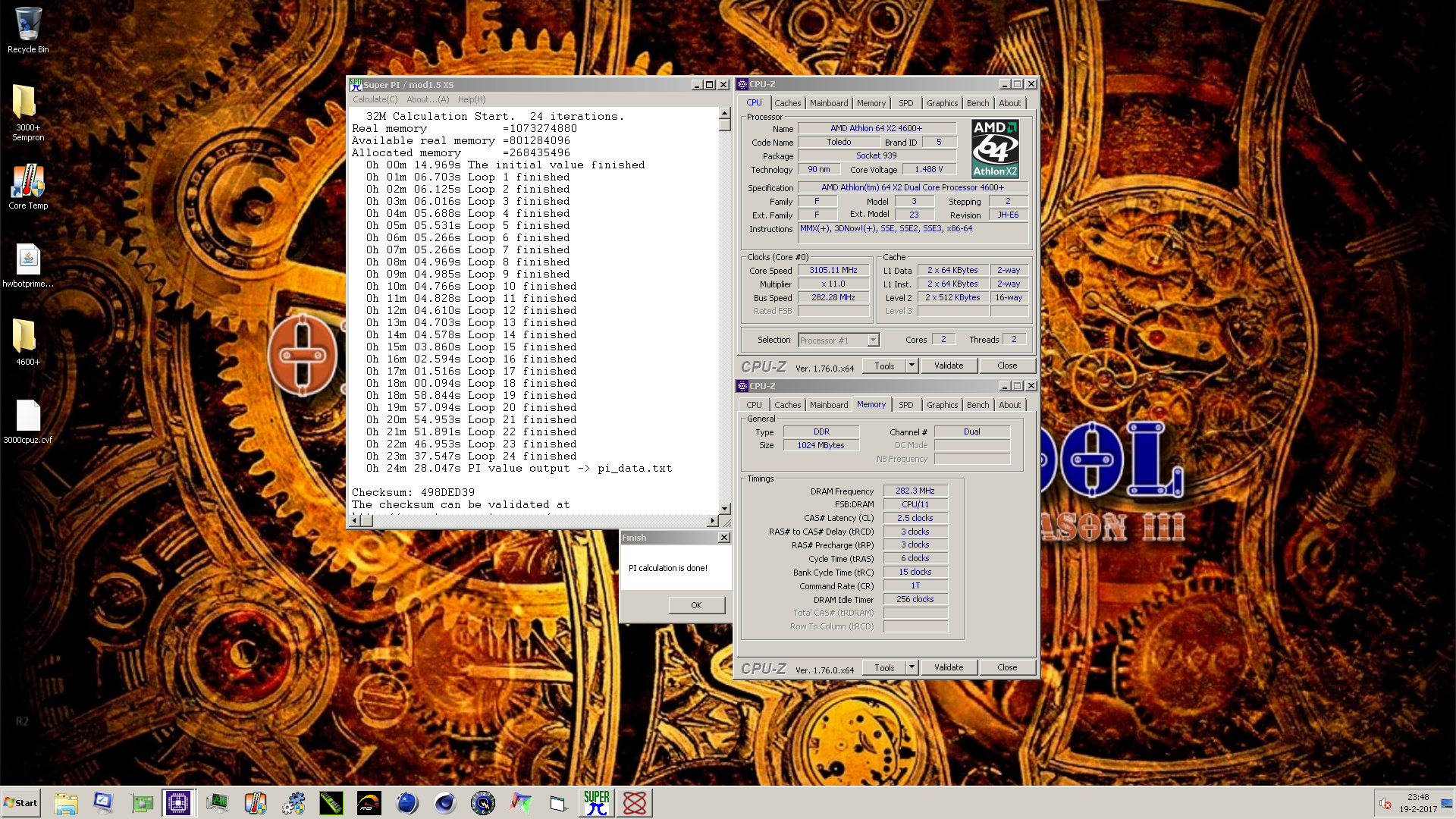1456x819 pixels.
Task: Open the Cinebench sphere taskbar icon
Action: (445, 803)
